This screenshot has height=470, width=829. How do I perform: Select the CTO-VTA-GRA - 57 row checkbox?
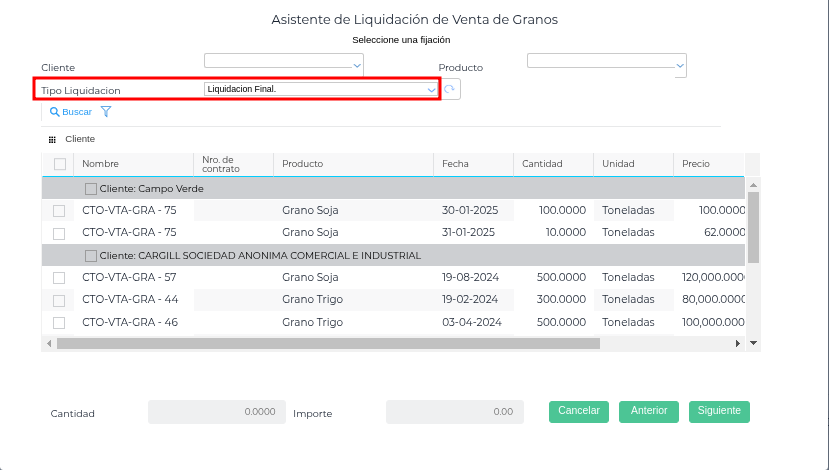59,278
